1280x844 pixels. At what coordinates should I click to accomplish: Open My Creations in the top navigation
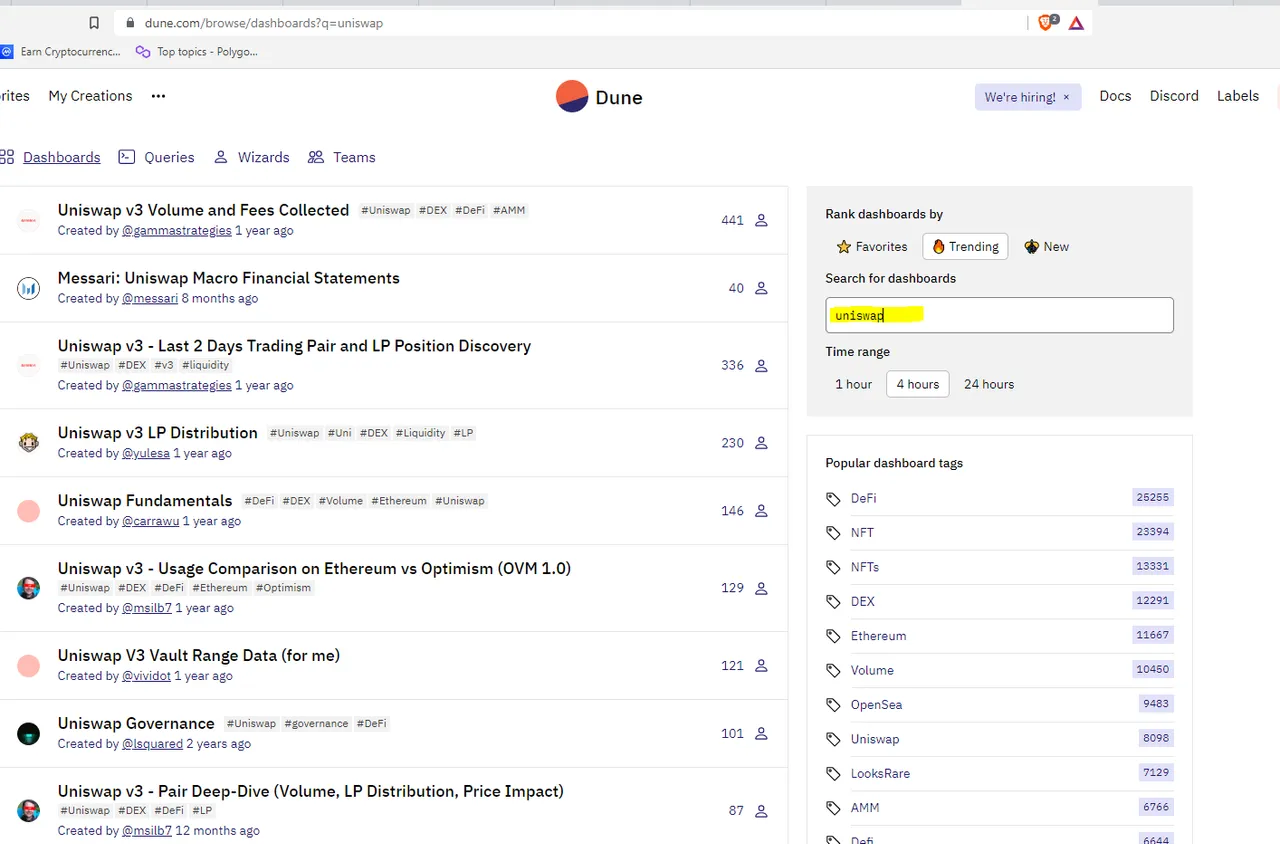(x=90, y=96)
